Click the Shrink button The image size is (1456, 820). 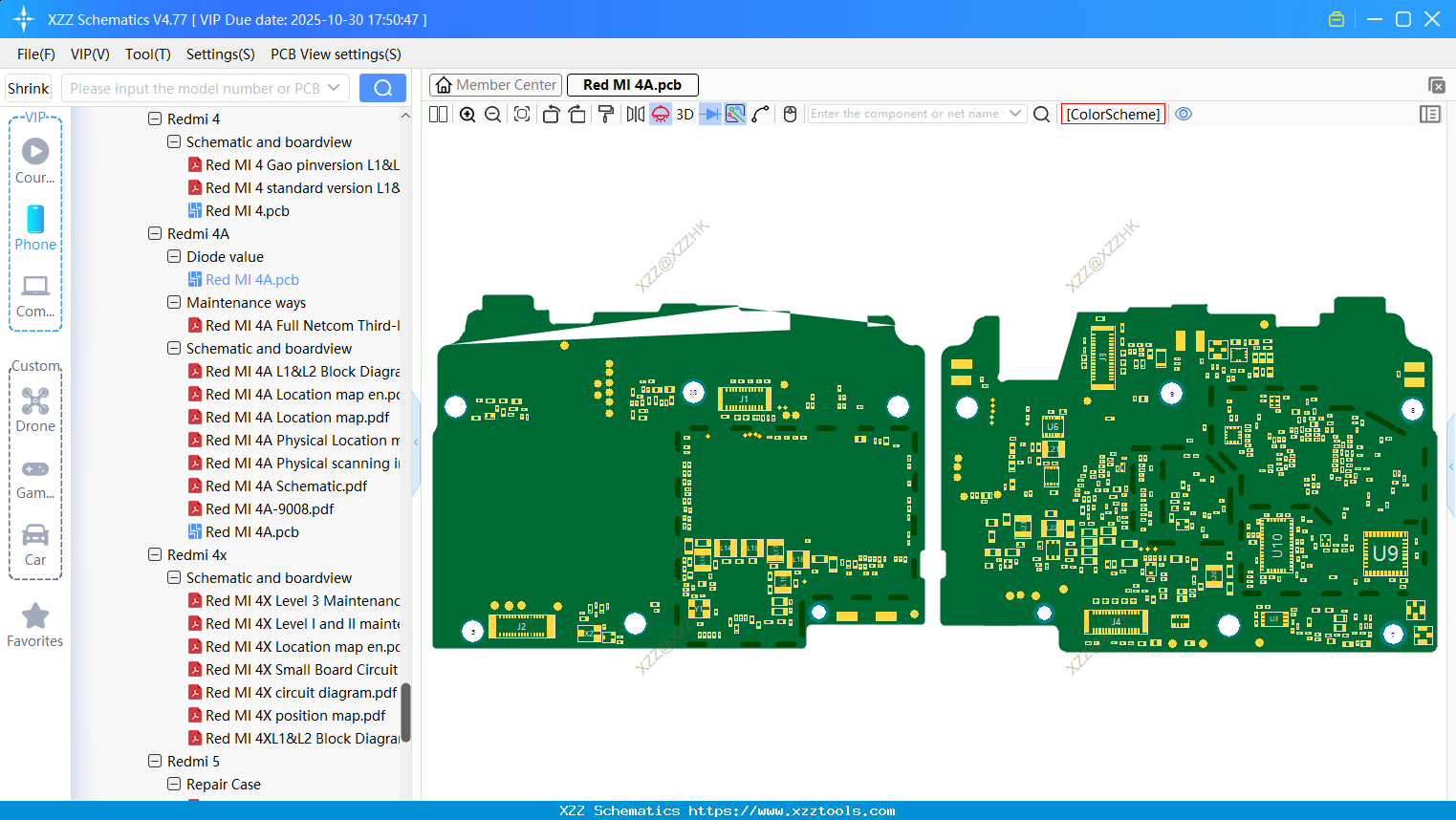[x=29, y=88]
